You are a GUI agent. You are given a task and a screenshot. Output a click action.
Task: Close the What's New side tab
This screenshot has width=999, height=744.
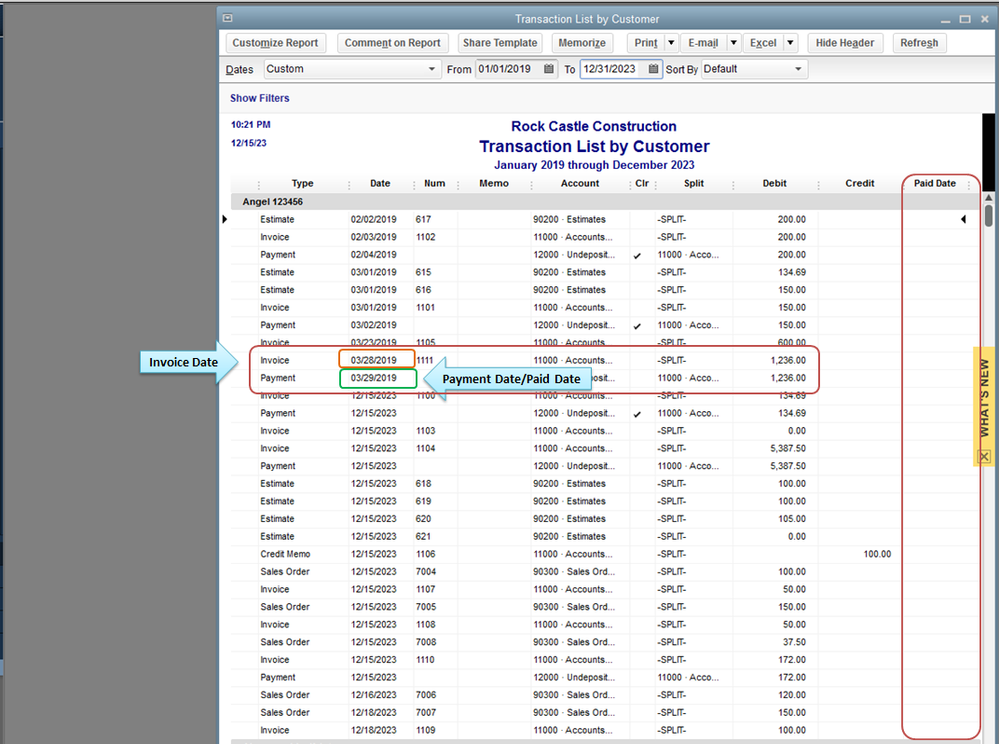click(984, 456)
